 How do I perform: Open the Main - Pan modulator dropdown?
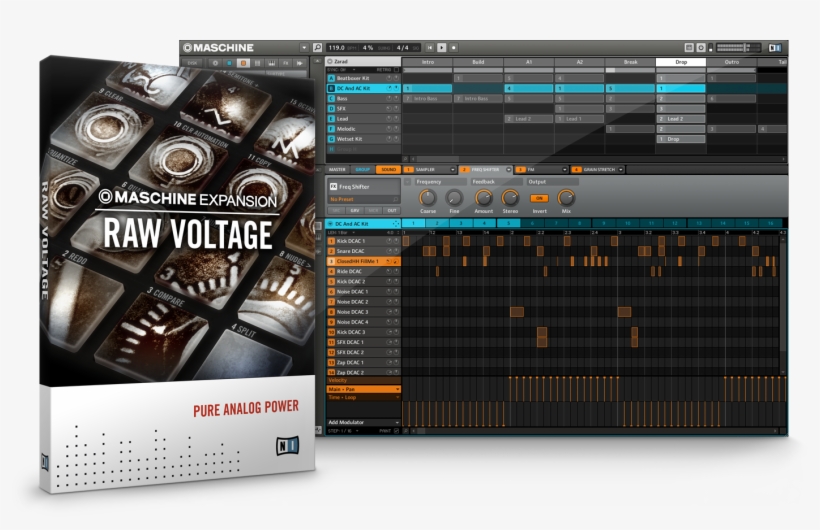pos(397,389)
